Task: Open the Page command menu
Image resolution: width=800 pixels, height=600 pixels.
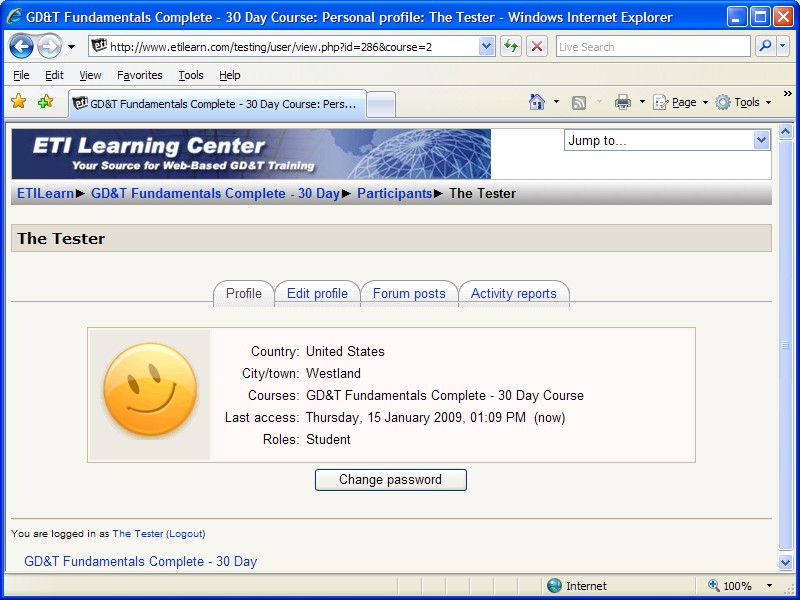Action: [681, 103]
